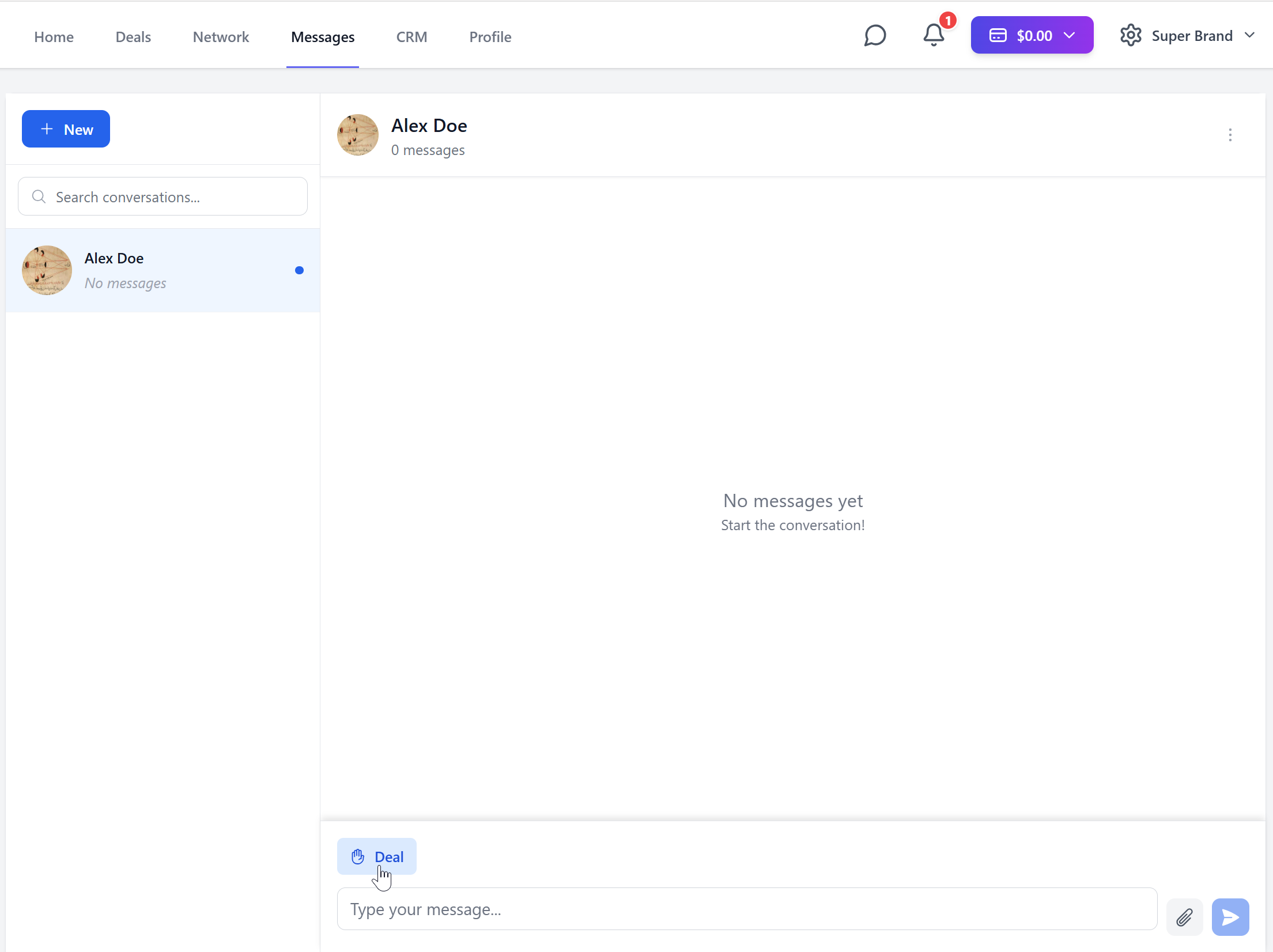Expand the $0.00 wallet balance dropdown
1273x952 pixels.
point(1032,35)
